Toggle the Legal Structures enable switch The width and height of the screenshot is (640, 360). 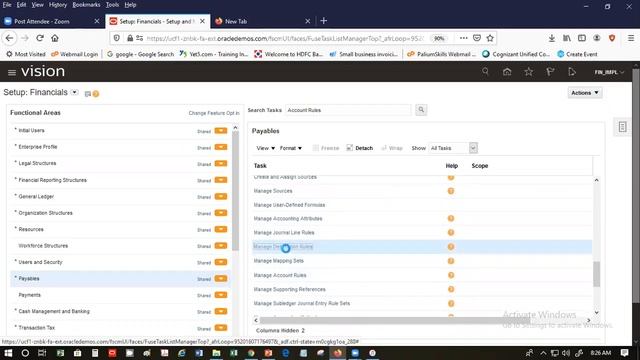pyautogui.click(x=221, y=163)
